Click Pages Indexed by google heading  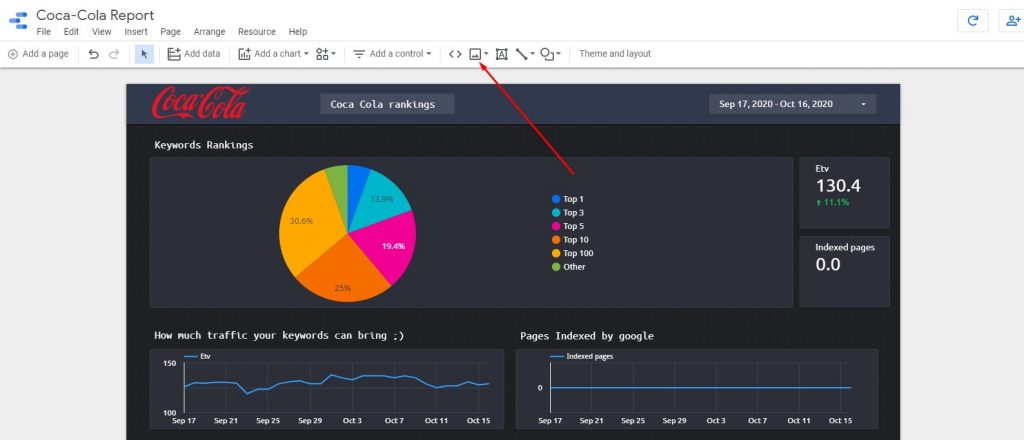pyautogui.click(x=587, y=336)
